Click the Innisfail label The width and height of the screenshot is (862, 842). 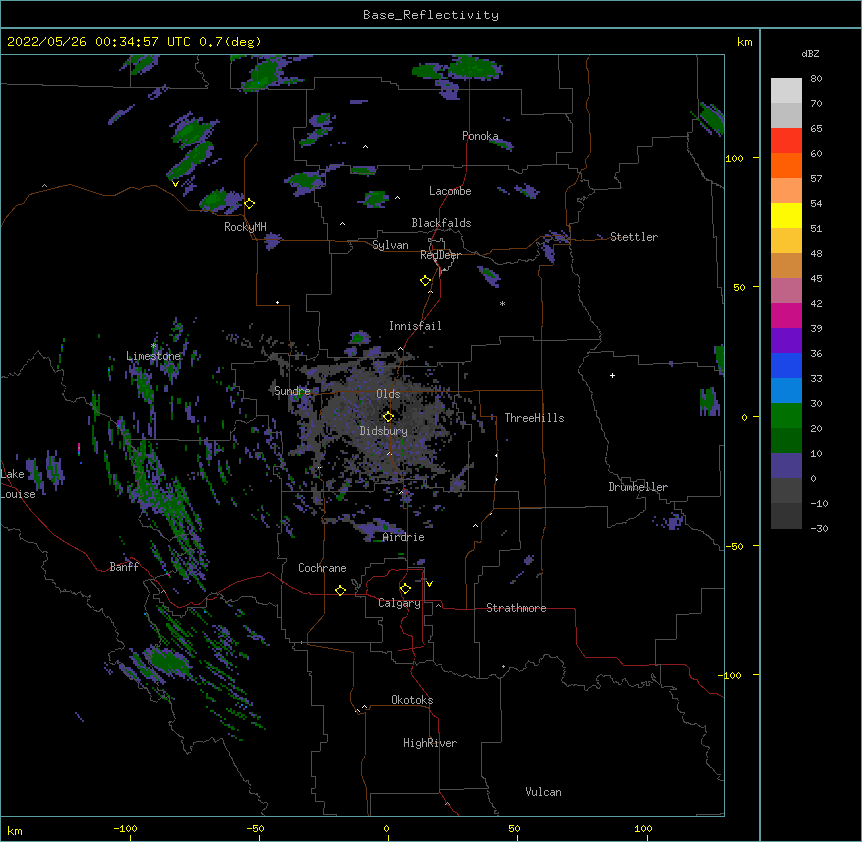[415, 326]
